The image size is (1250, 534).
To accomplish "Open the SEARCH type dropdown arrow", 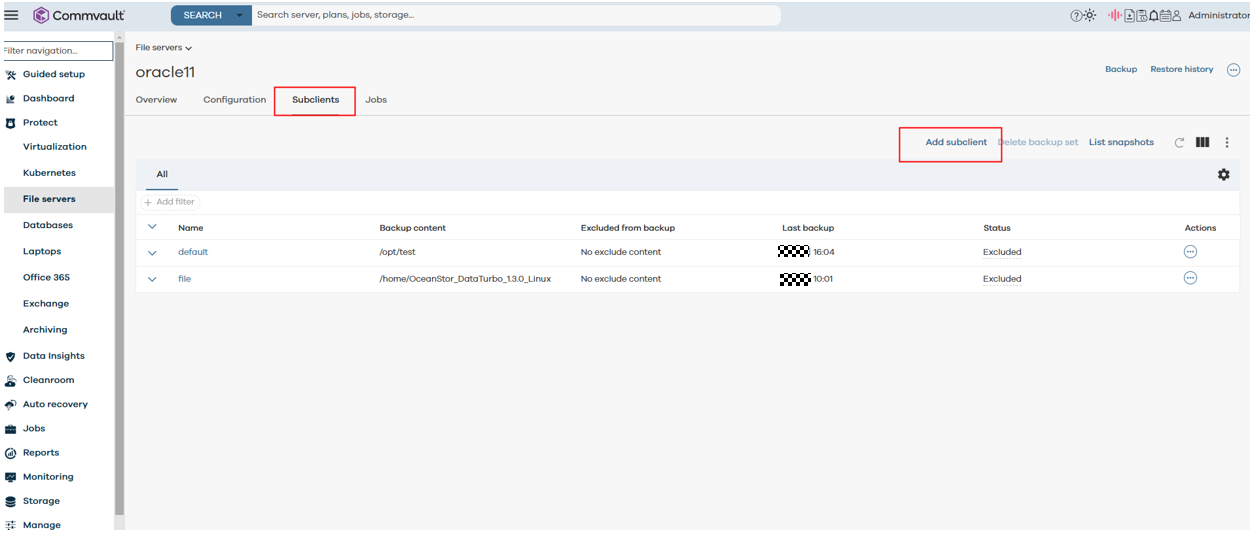I will (239, 16).
